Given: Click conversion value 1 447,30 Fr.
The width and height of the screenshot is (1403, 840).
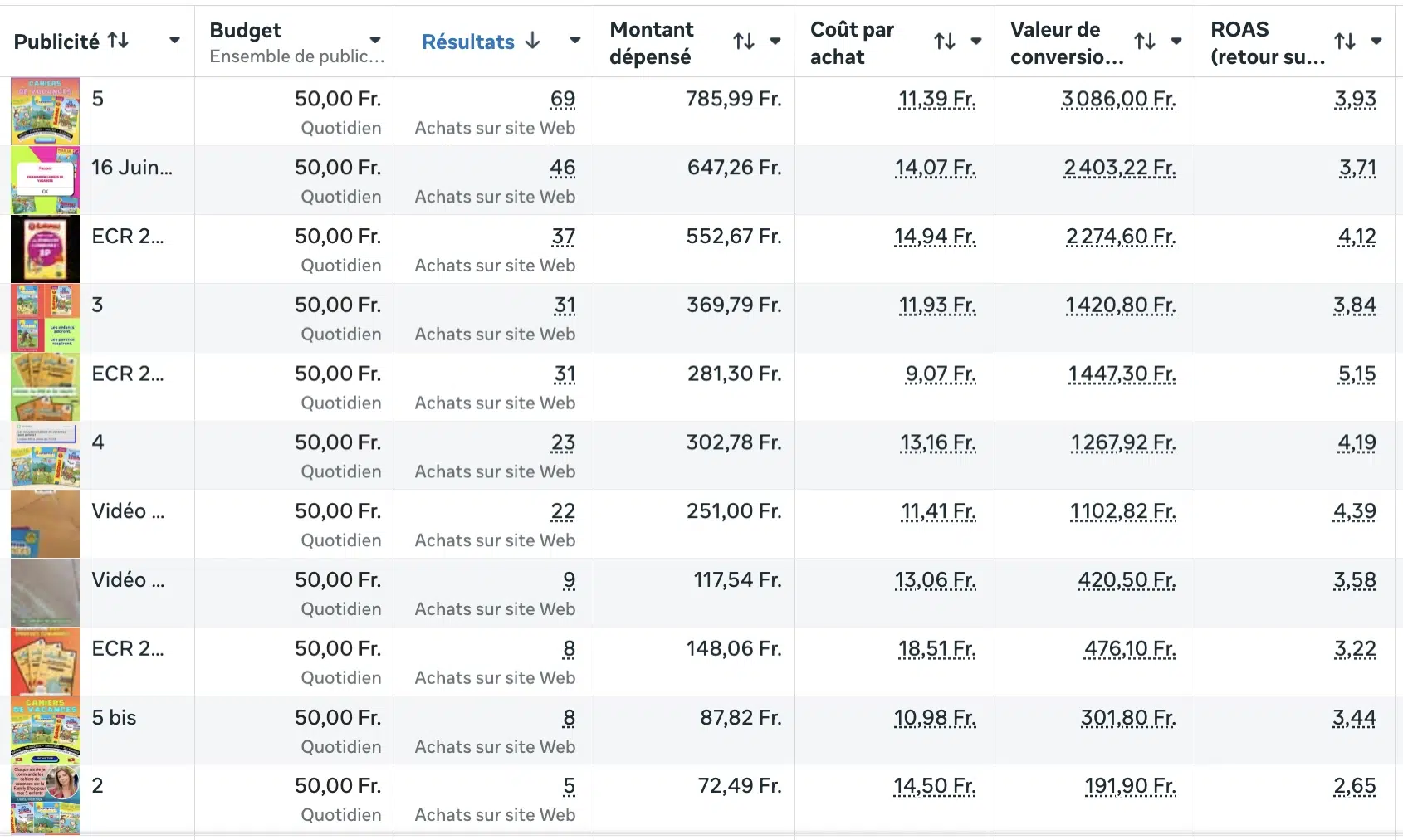Looking at the screenshot, I should pos(1122,374).
